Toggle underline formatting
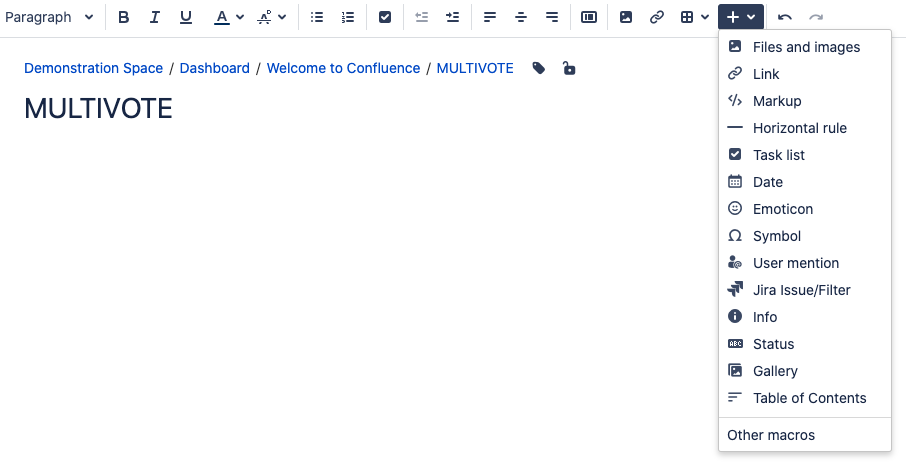906x466 pixels. click(x=186, y=17)
